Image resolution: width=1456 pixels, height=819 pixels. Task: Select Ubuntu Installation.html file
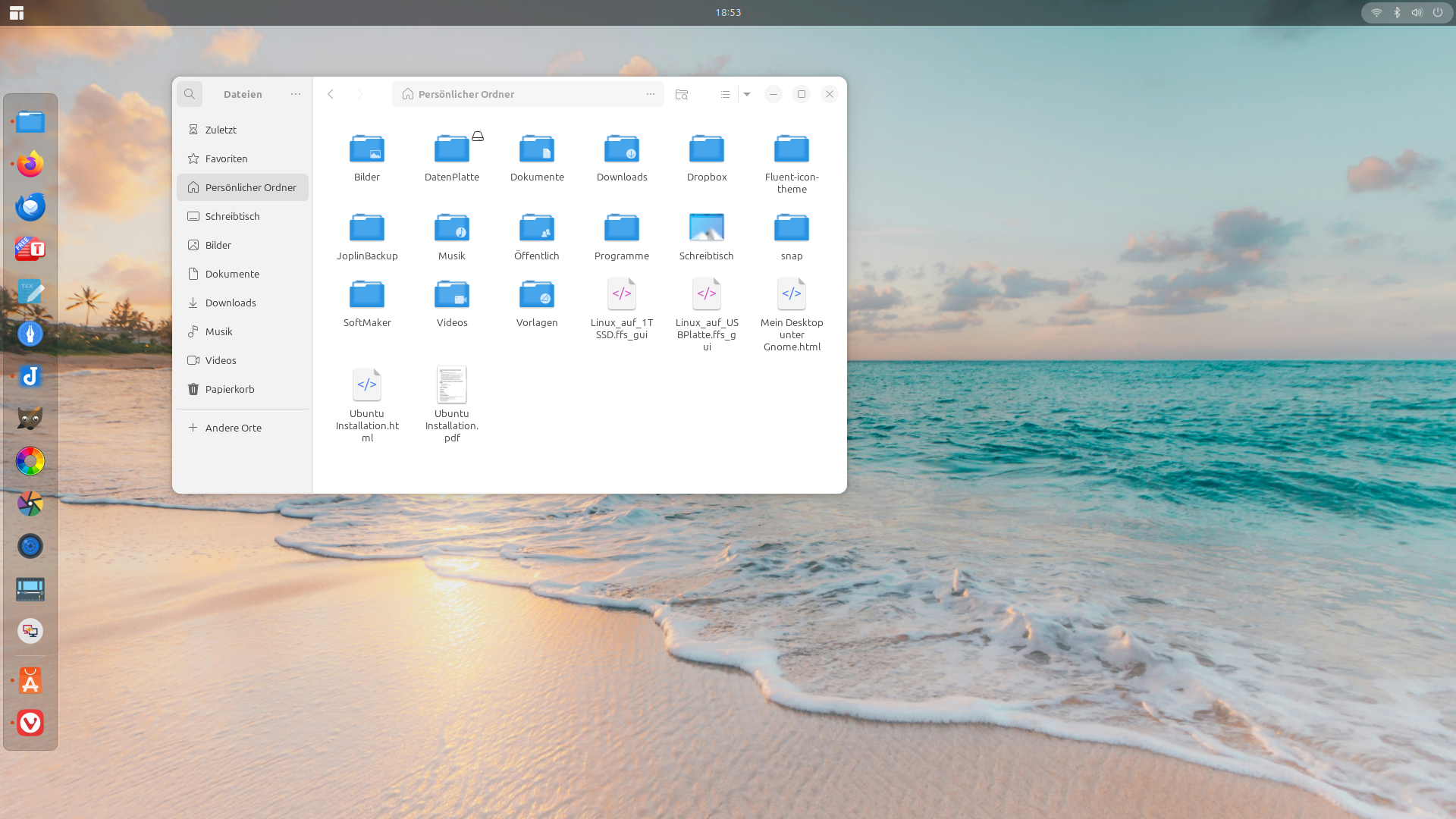367,385
